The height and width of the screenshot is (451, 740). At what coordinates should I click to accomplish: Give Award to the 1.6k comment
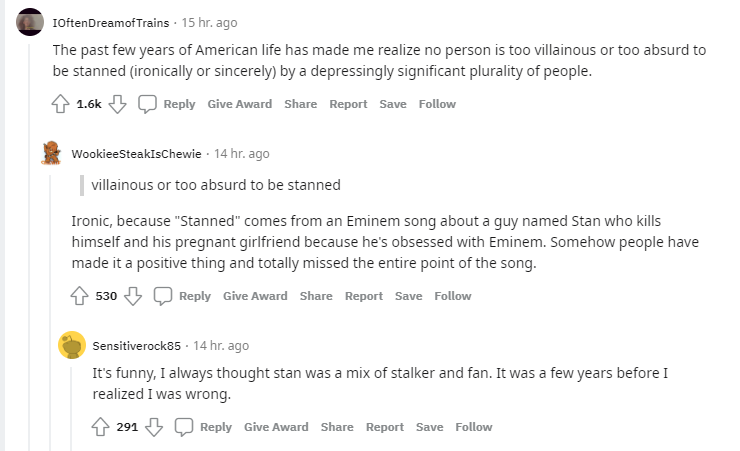240,104
